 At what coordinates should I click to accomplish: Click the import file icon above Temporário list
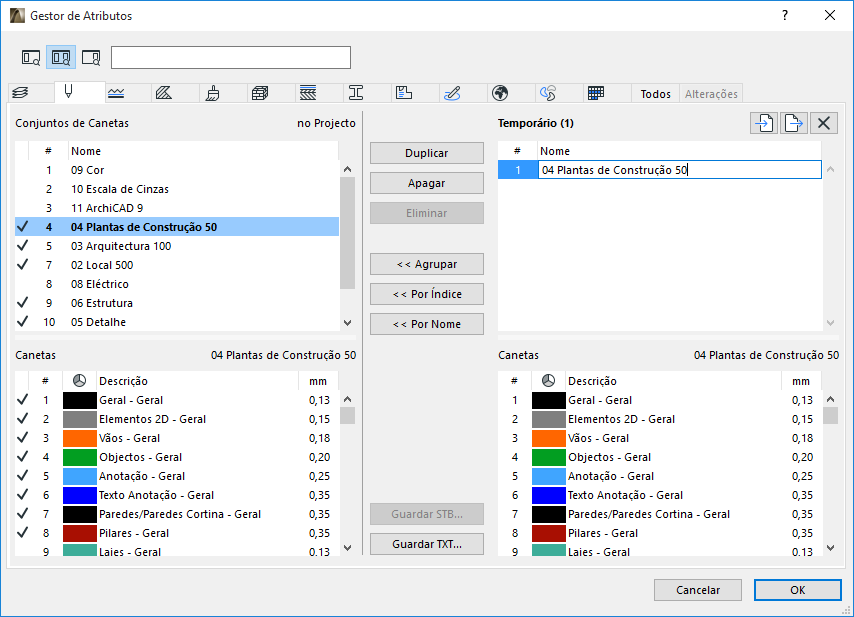764,123
